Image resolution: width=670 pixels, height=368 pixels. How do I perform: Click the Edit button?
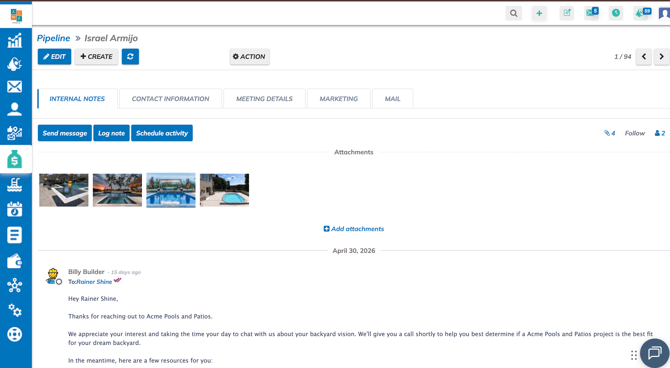point(54,56)
